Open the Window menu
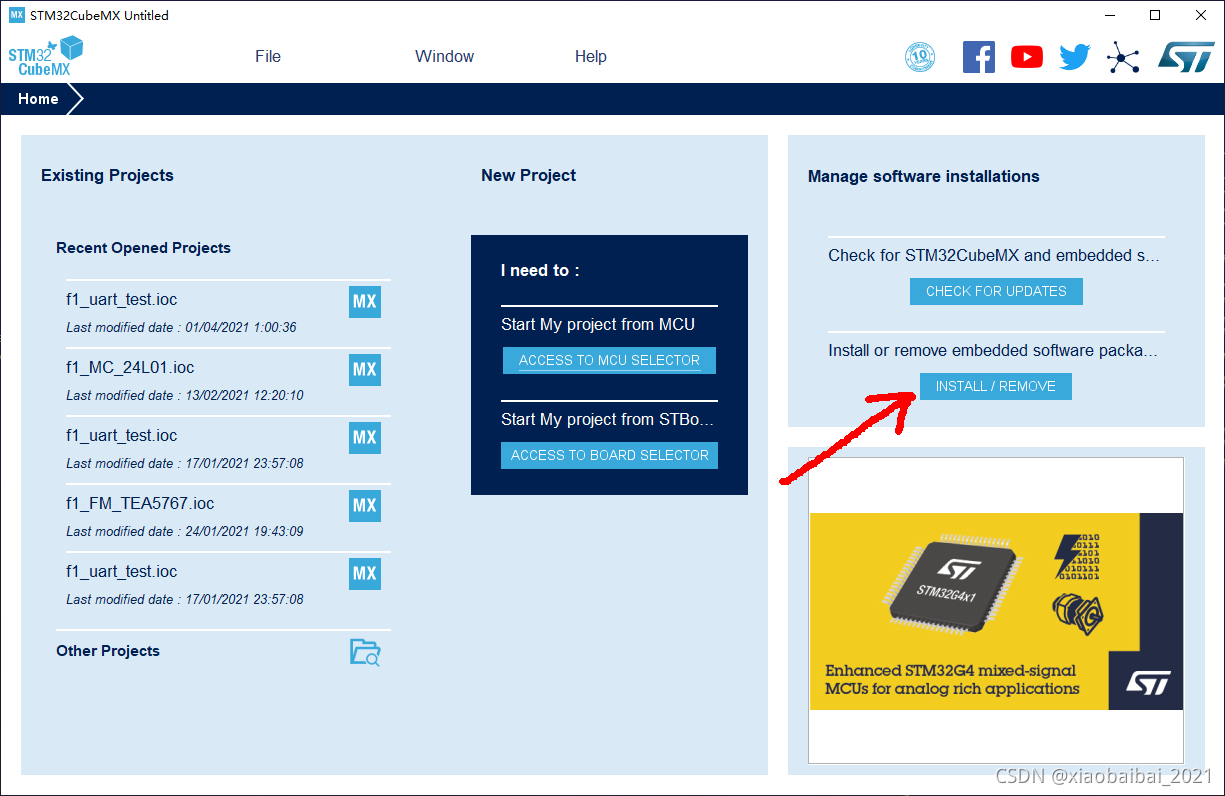 (x=445, y=57)
